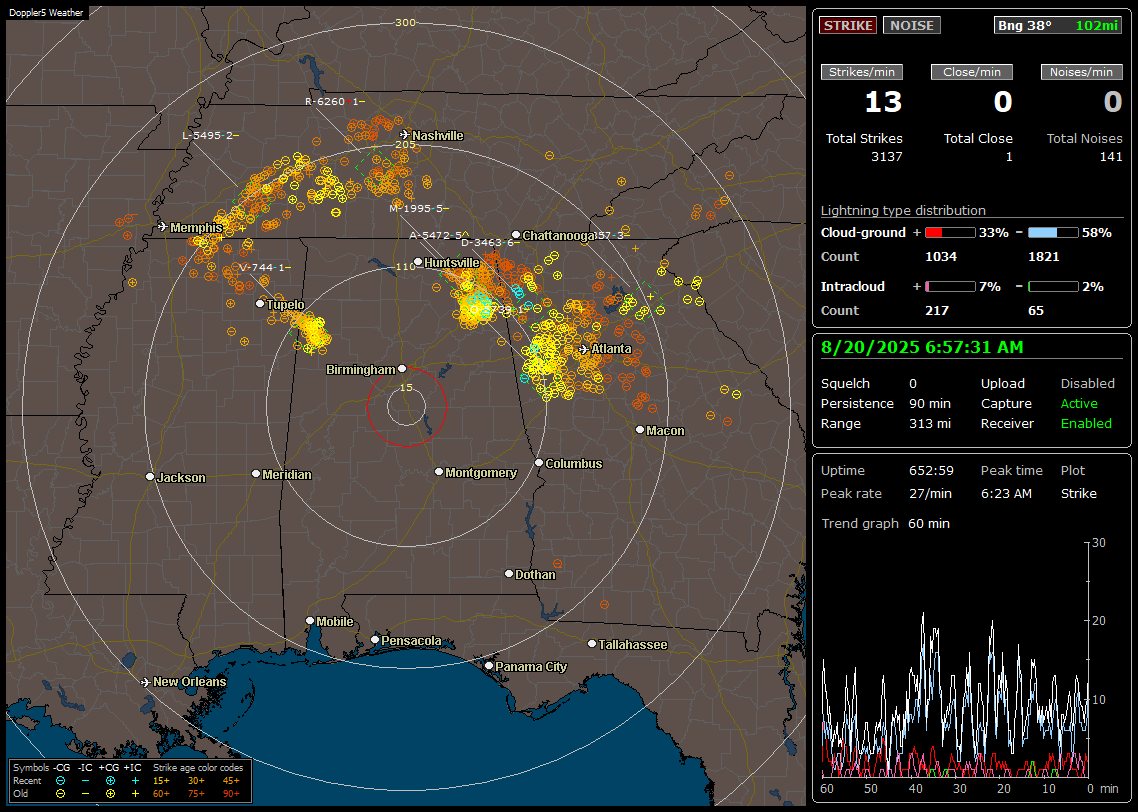
Task: Select the NOISE mode button
Action: coord(912,25)
